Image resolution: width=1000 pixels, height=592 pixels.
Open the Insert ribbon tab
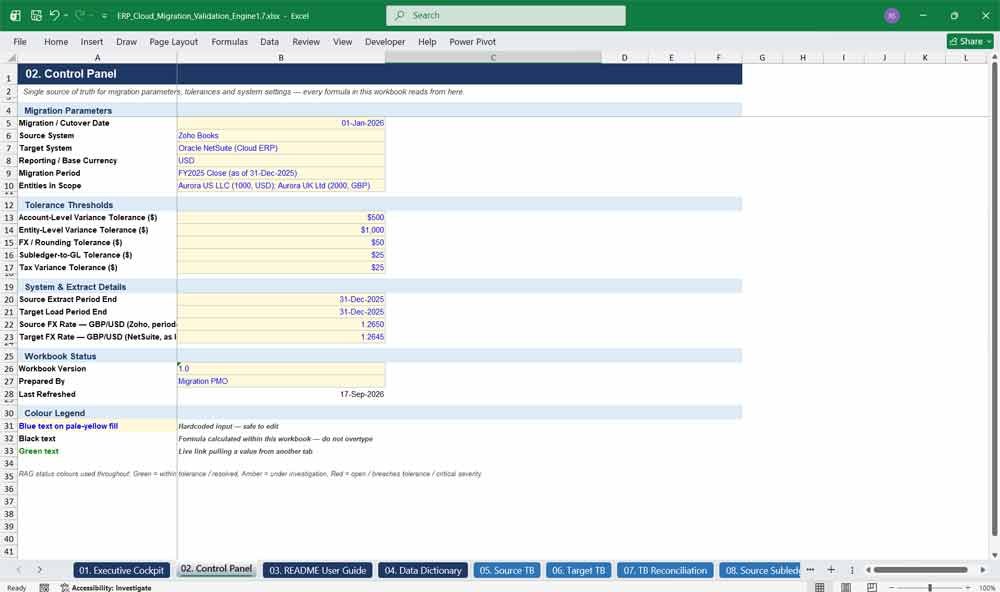click(x=92, y=41)
